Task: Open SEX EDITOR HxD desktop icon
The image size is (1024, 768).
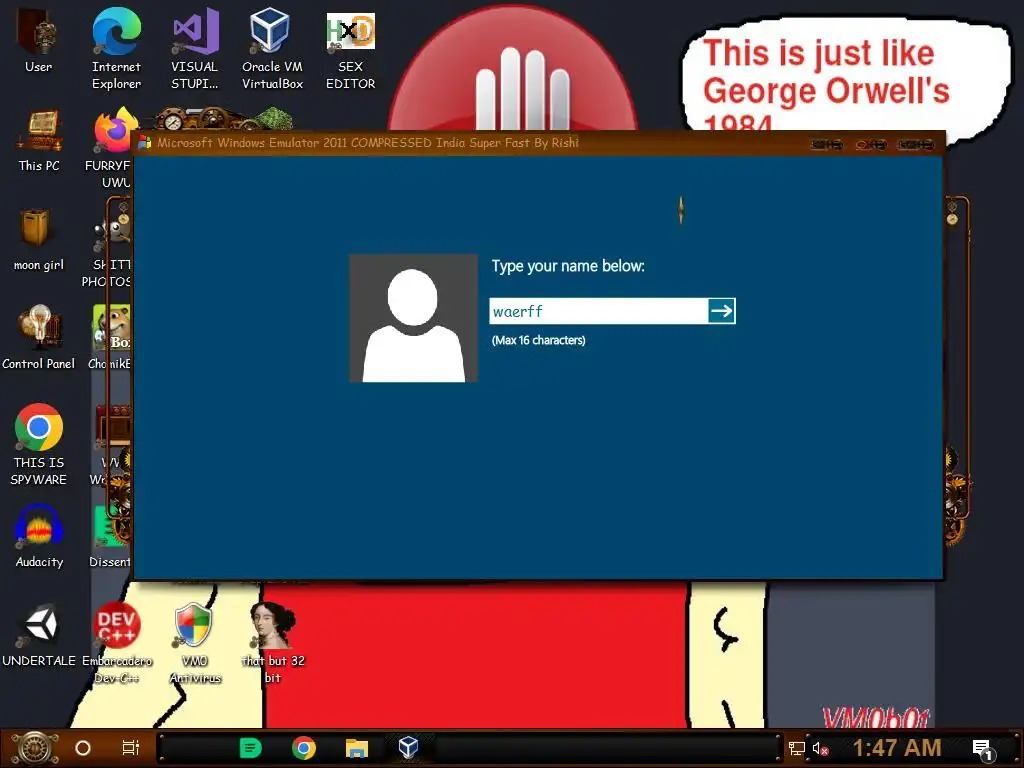Action: 351,49
